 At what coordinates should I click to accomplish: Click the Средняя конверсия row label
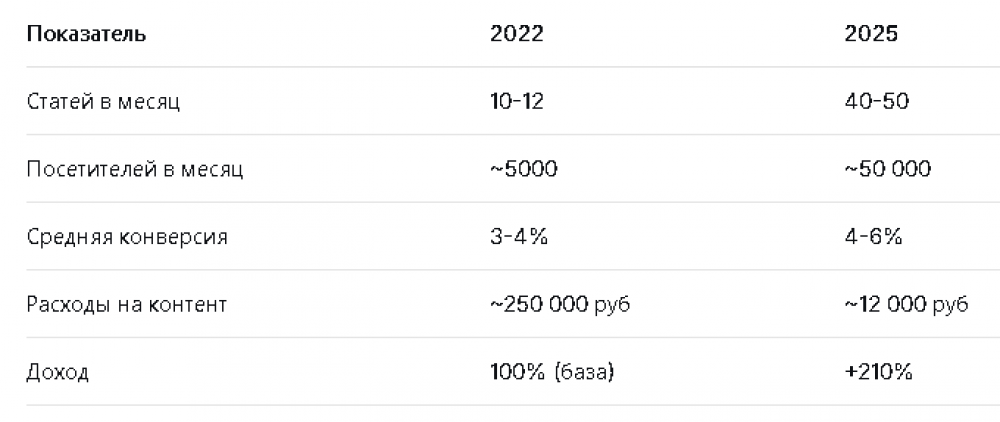pyautogui.click(x=127, y=238)
